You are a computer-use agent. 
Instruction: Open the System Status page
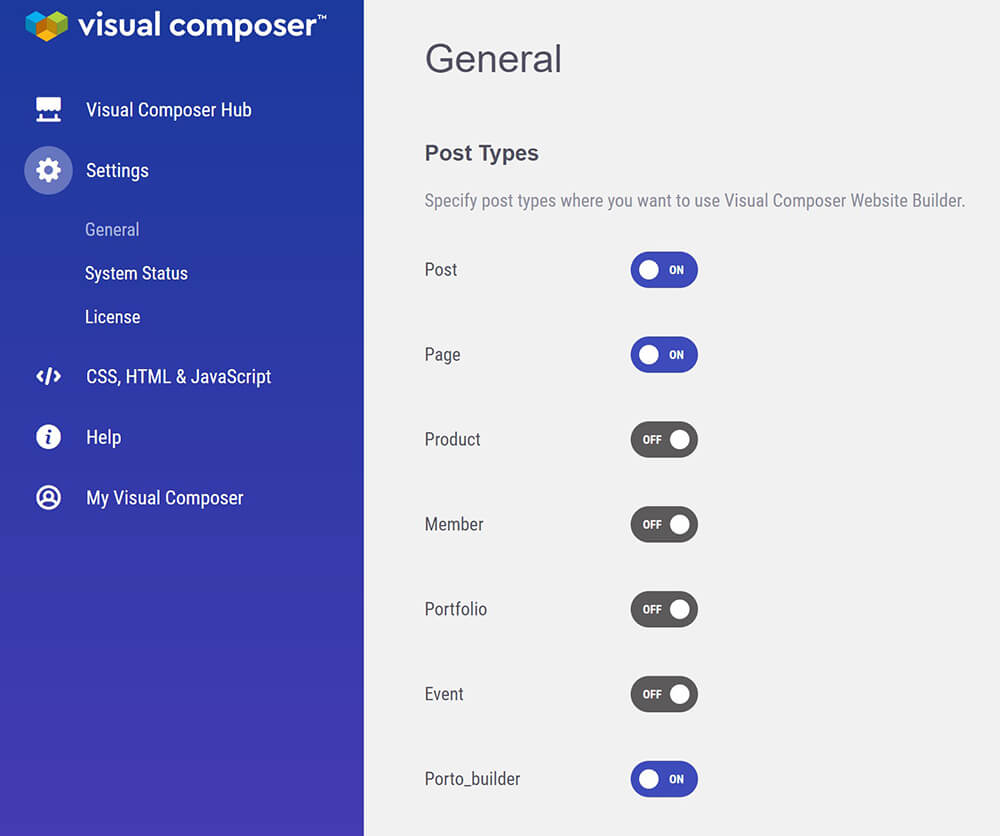point(136,273)
